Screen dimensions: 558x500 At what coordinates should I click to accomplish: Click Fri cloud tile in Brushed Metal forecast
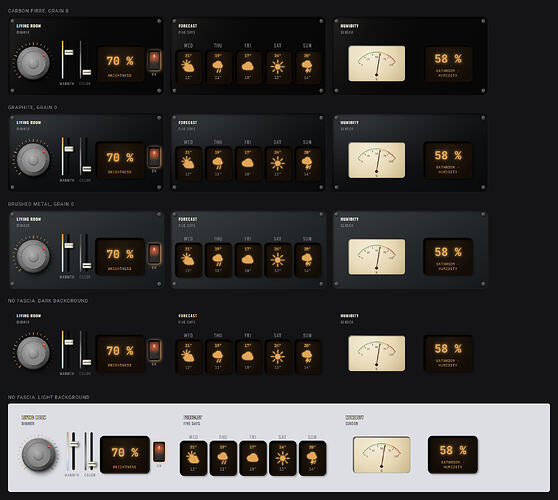[x=248, y=260]
